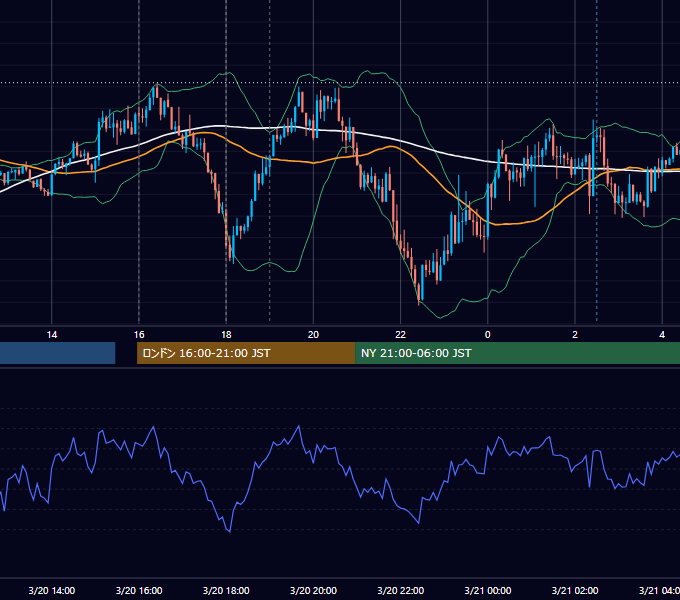Click the 3/20 22:00 time label
This screenshot has height=600, width=680.
400,590
